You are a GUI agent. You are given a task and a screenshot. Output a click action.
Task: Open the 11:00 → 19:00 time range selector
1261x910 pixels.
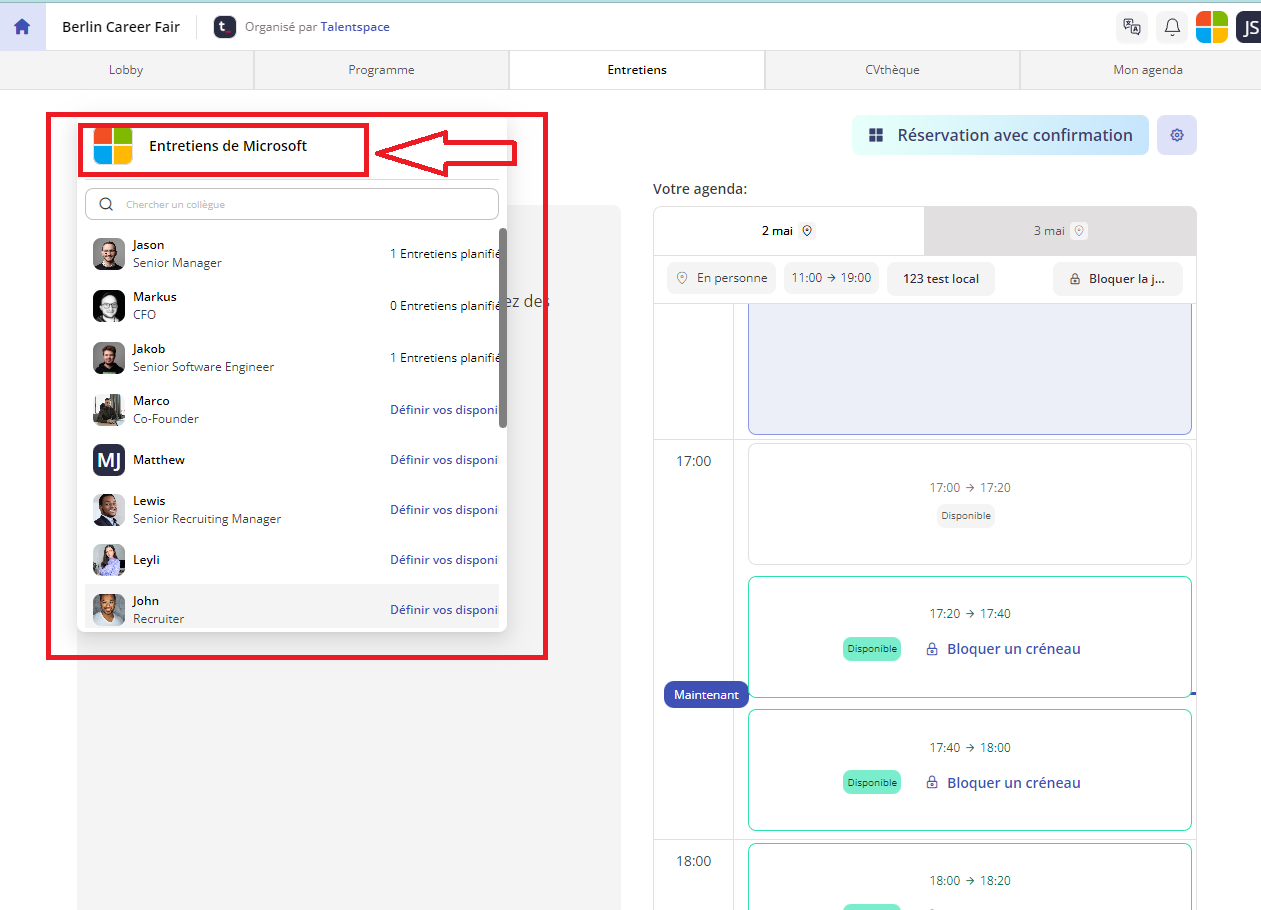pyautogui.click(x=831, y=278)
